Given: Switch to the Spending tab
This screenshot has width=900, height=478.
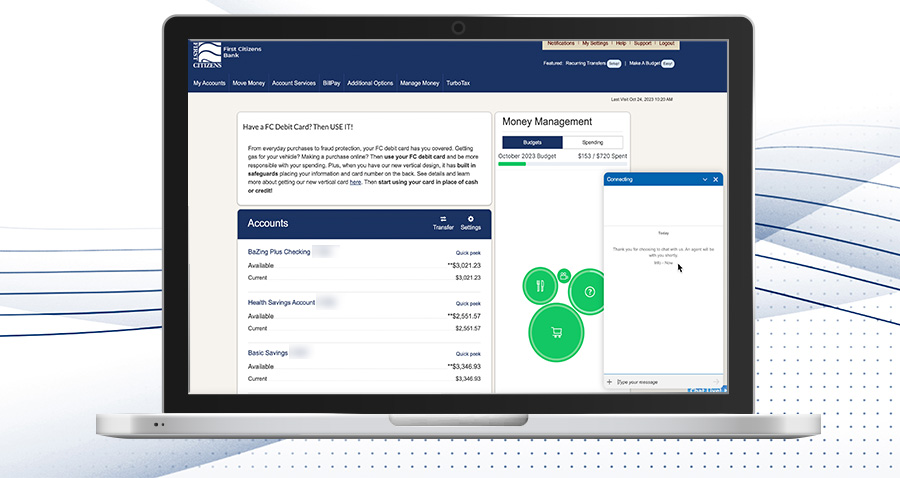Looking at the screenshot, I should tap(592, 143).
